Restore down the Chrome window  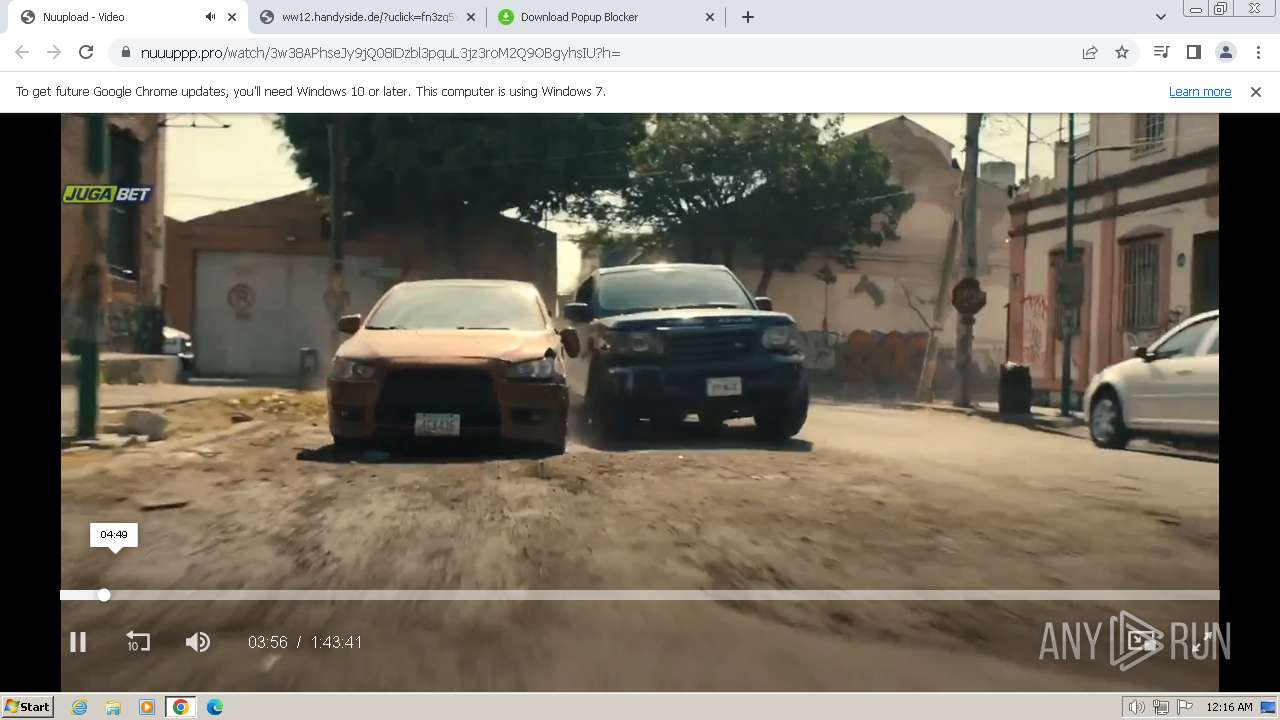(1221, 9)
